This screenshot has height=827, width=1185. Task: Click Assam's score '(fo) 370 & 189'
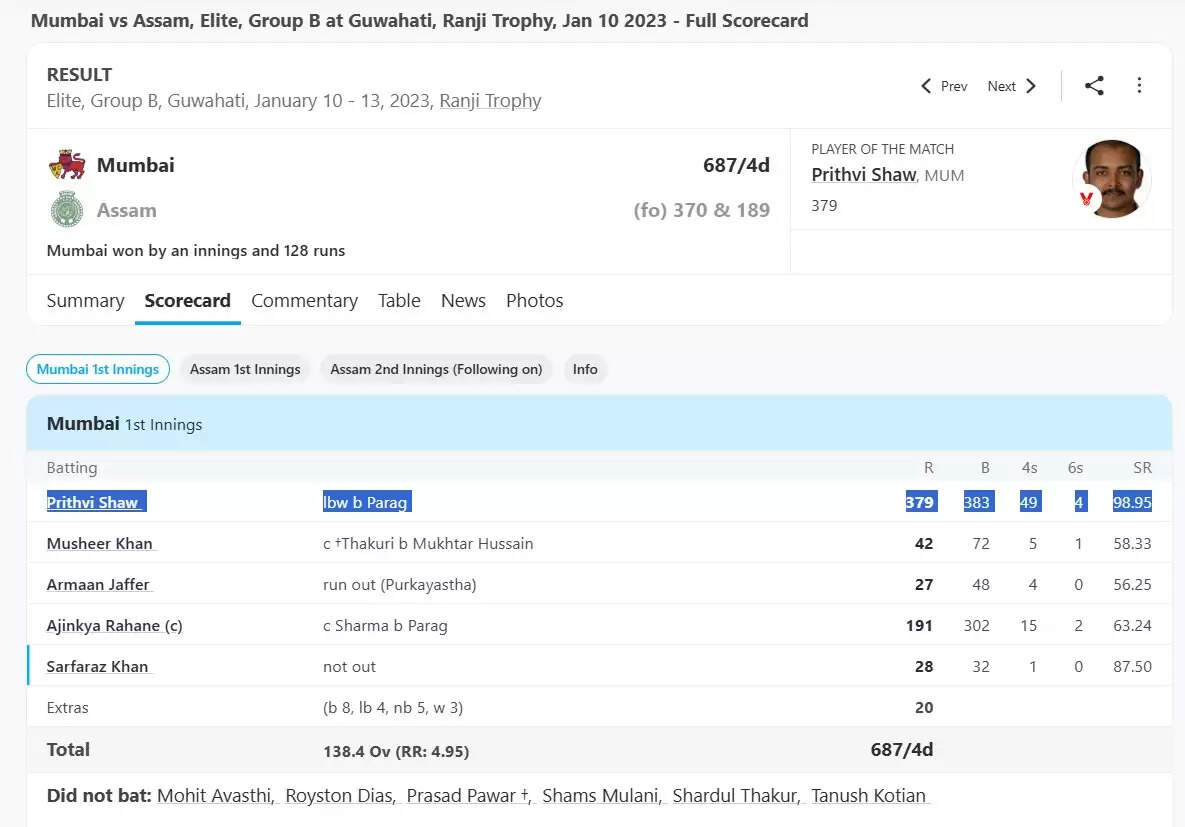click(701, 210)
